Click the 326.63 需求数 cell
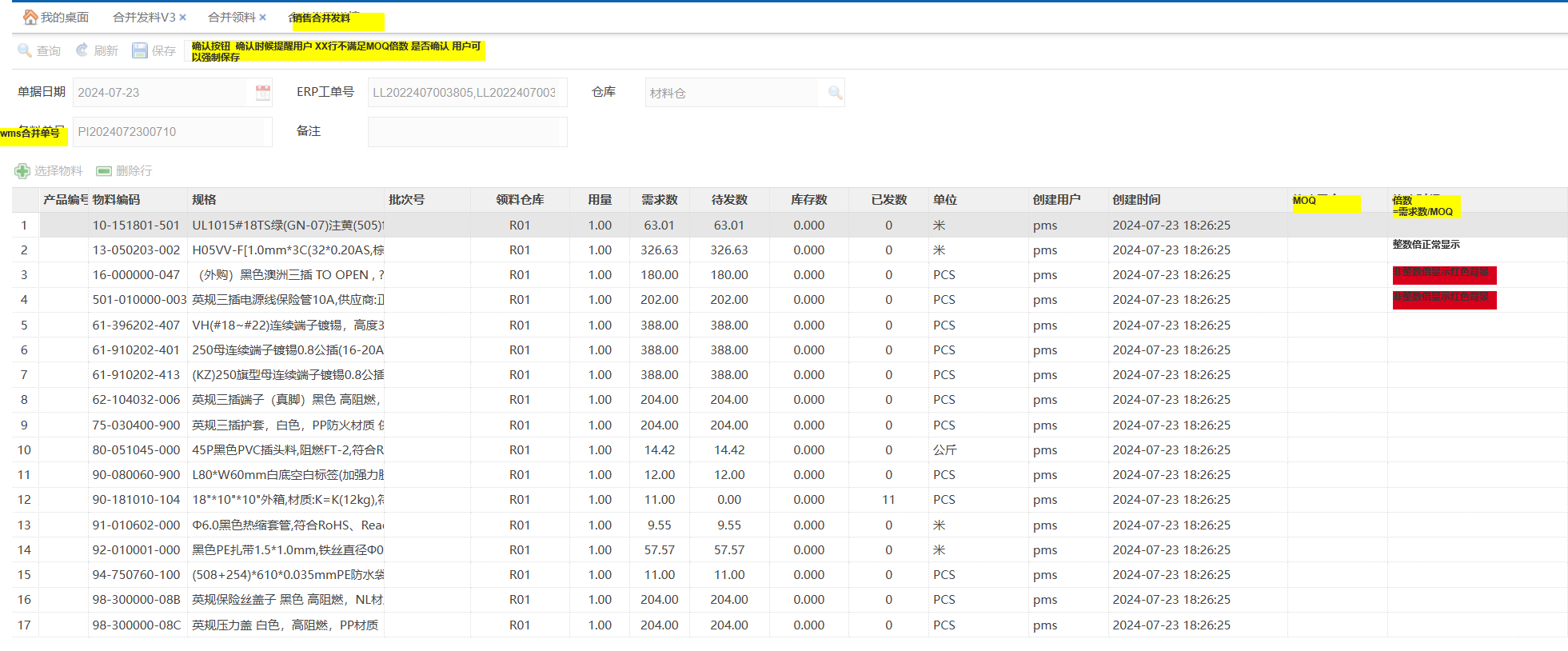 coord(660,250)
